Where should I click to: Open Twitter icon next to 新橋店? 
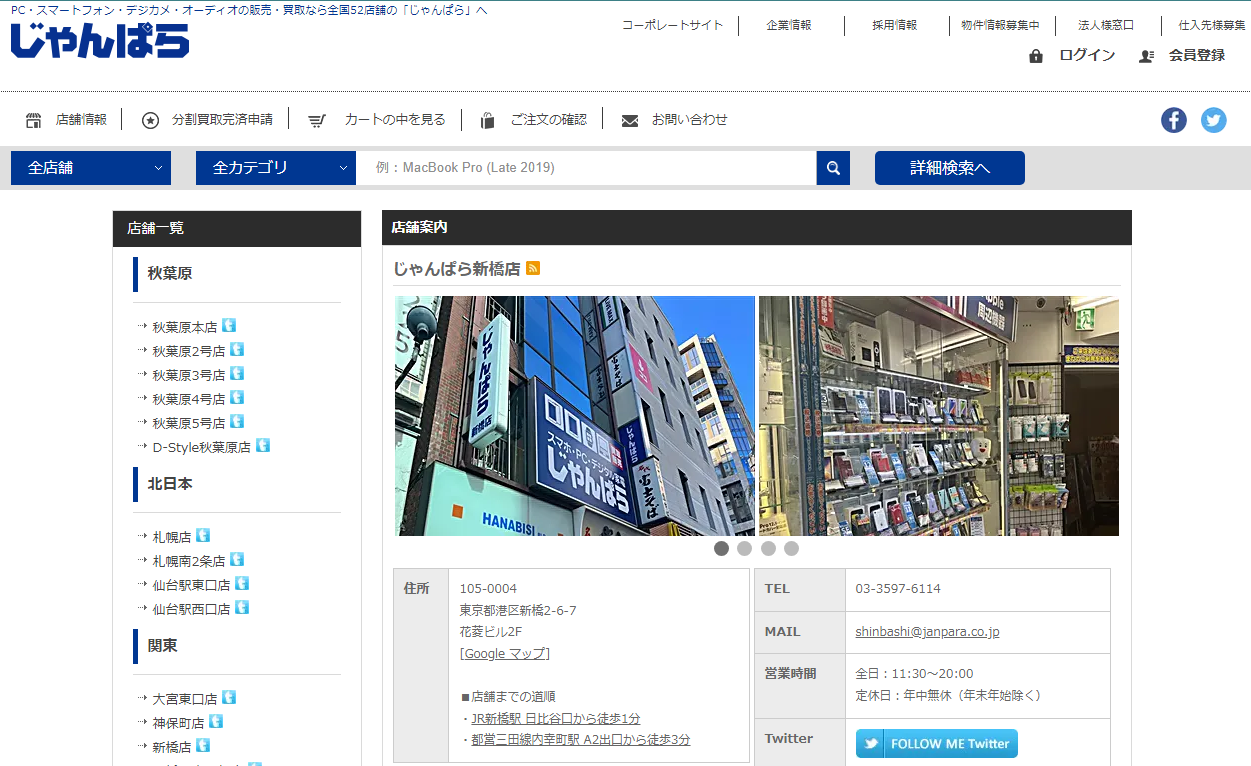[203, 745]
